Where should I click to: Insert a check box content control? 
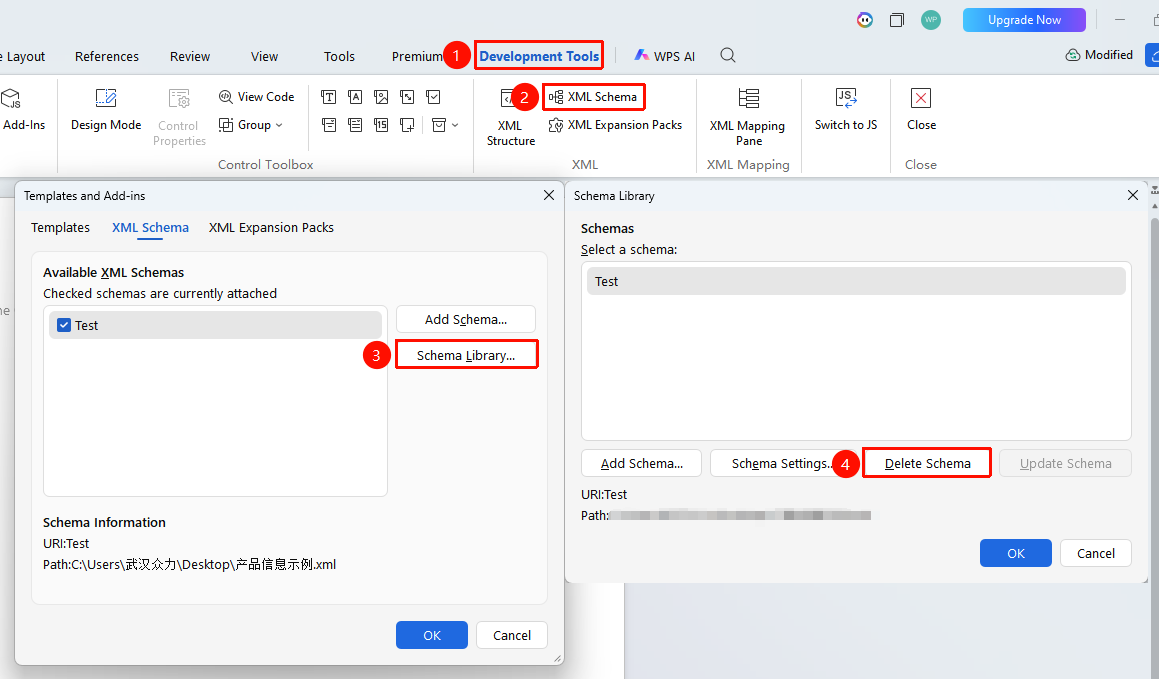tap(434, 97)
